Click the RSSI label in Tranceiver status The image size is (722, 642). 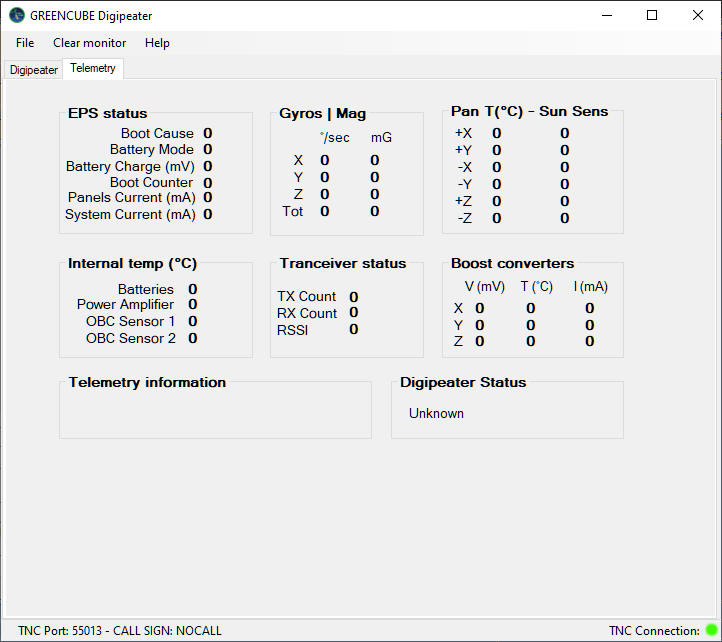292,330
